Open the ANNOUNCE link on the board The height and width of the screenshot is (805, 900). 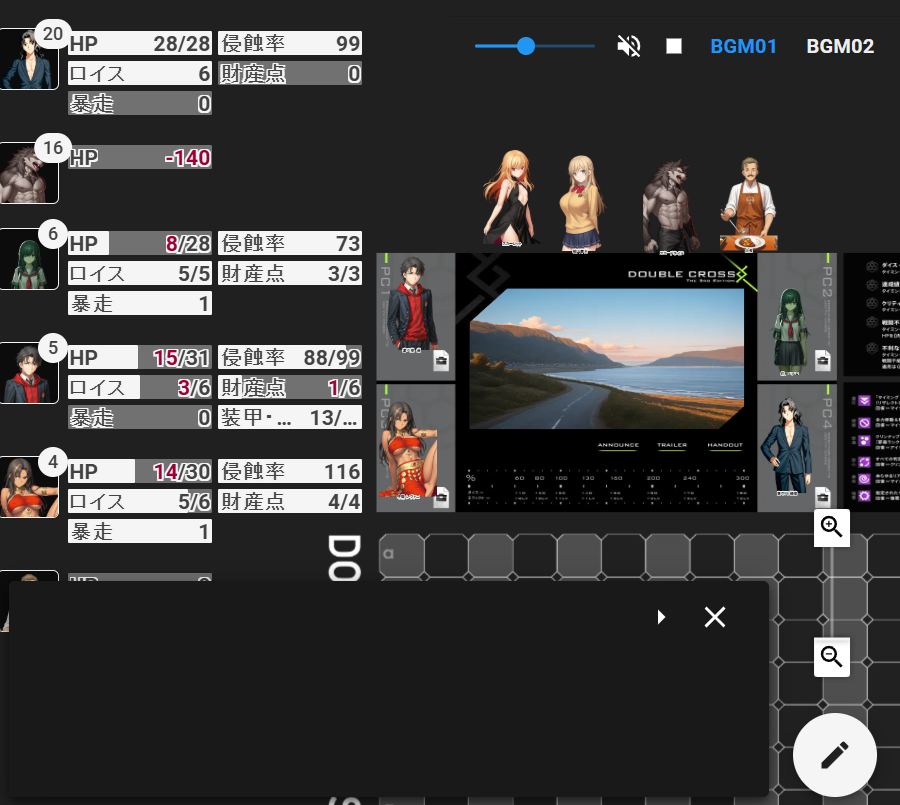[x=618, y=445]
